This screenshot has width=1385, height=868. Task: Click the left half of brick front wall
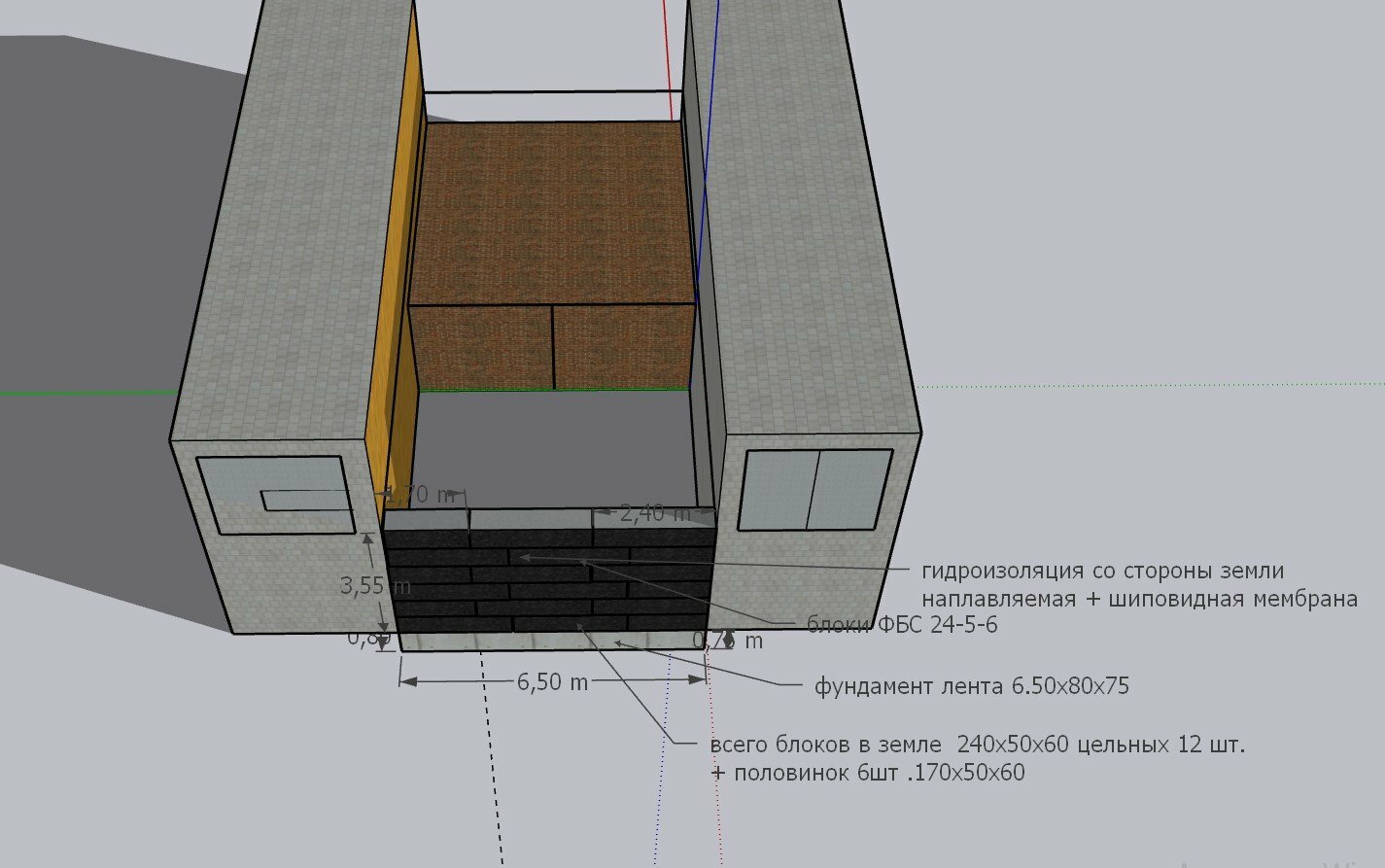[x=483, y=347]
